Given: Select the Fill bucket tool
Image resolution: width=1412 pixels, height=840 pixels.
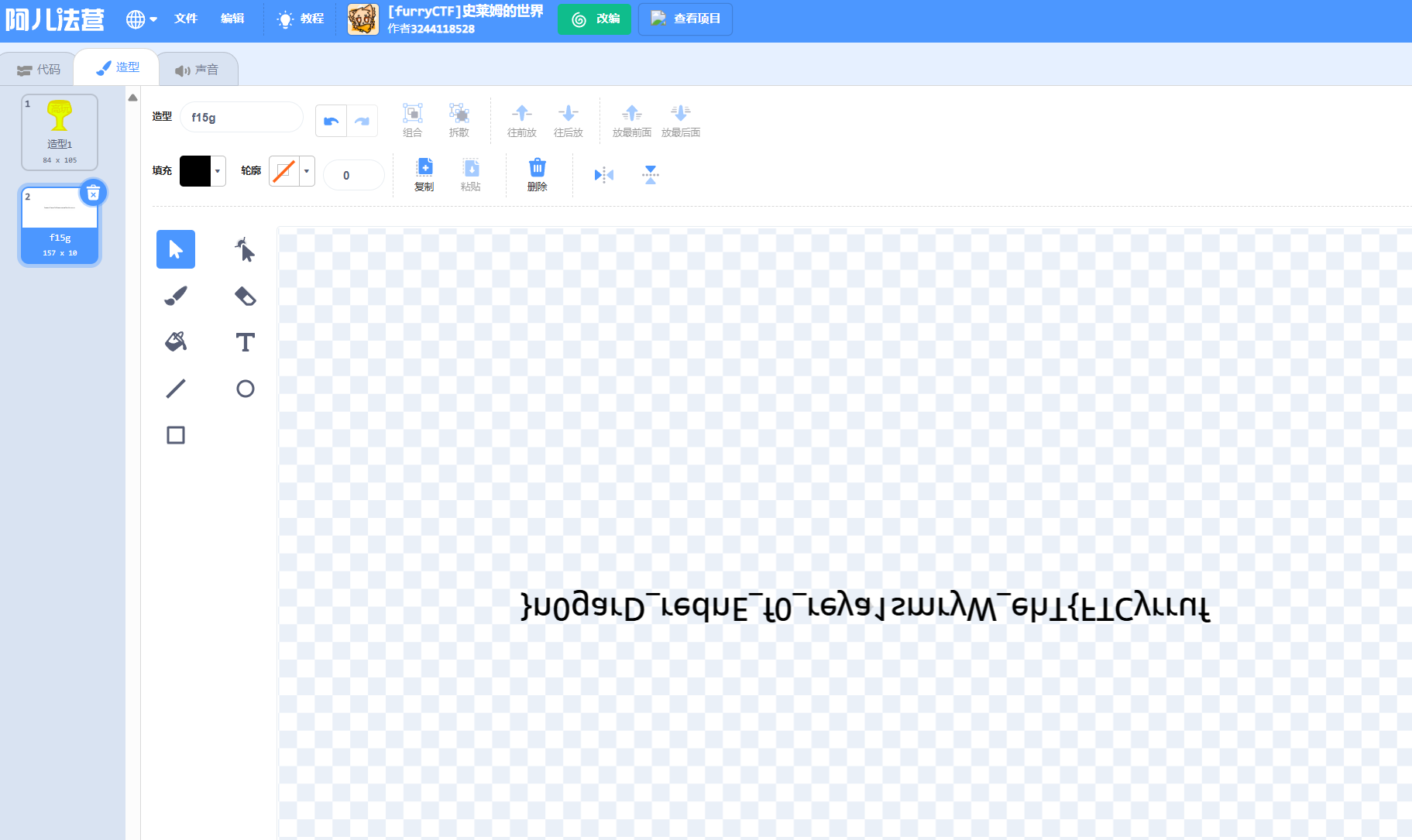Looking at the screenshot, I should [176, 341].
